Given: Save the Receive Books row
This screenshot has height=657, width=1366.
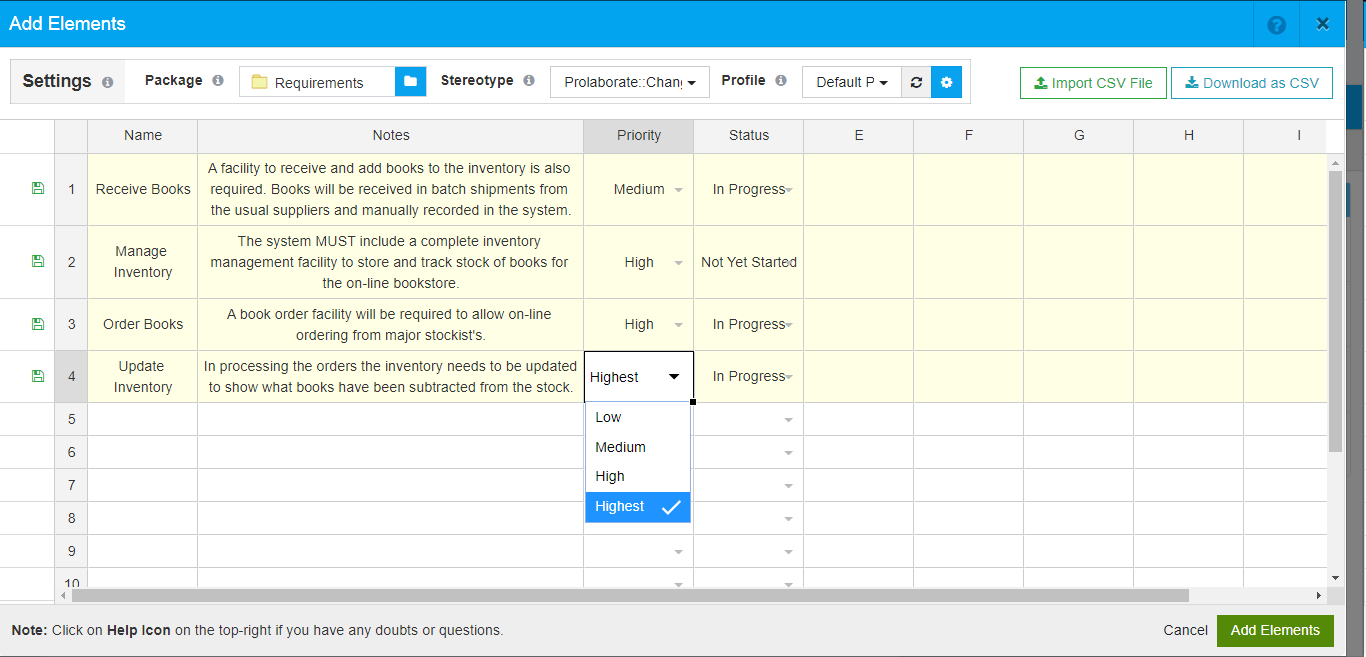Looking at the screenshot, I should point(37,188).
